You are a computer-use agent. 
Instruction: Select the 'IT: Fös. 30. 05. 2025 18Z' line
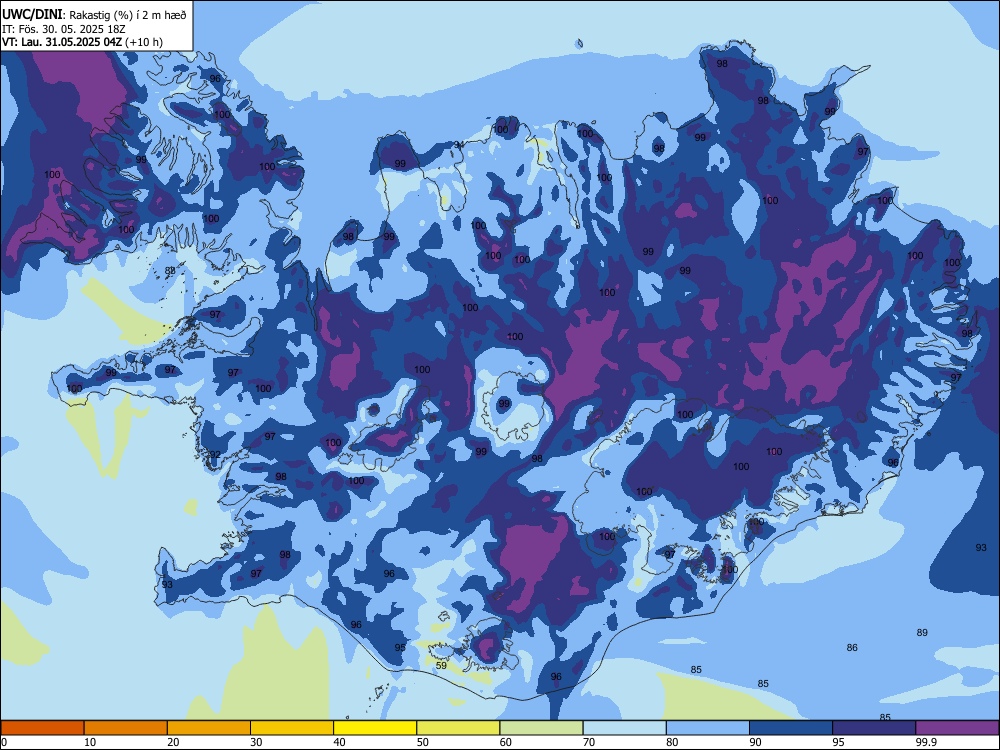coord(65,29)
